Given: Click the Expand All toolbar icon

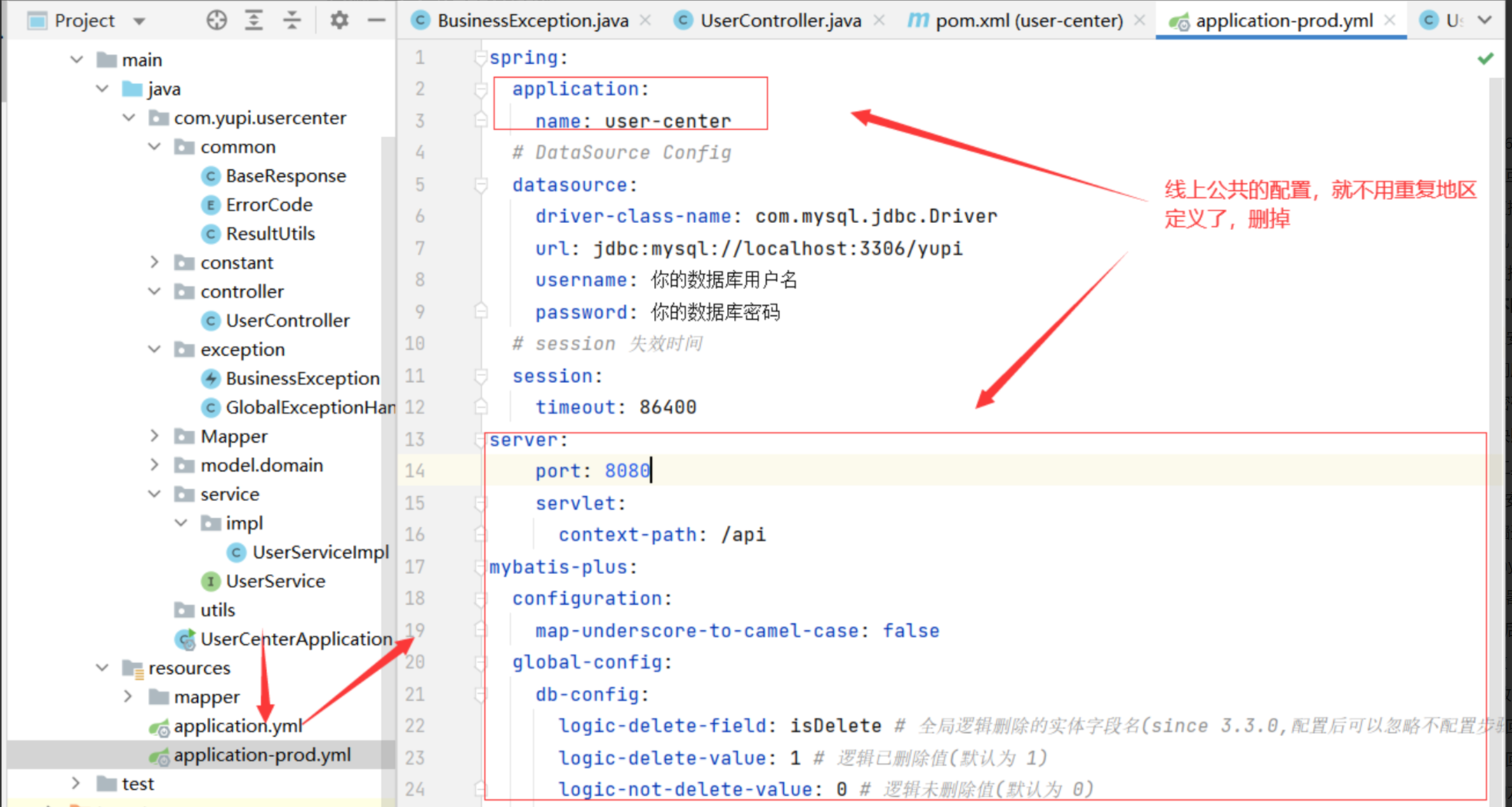Looking at the screenshot, I should [x=254, y=20].
